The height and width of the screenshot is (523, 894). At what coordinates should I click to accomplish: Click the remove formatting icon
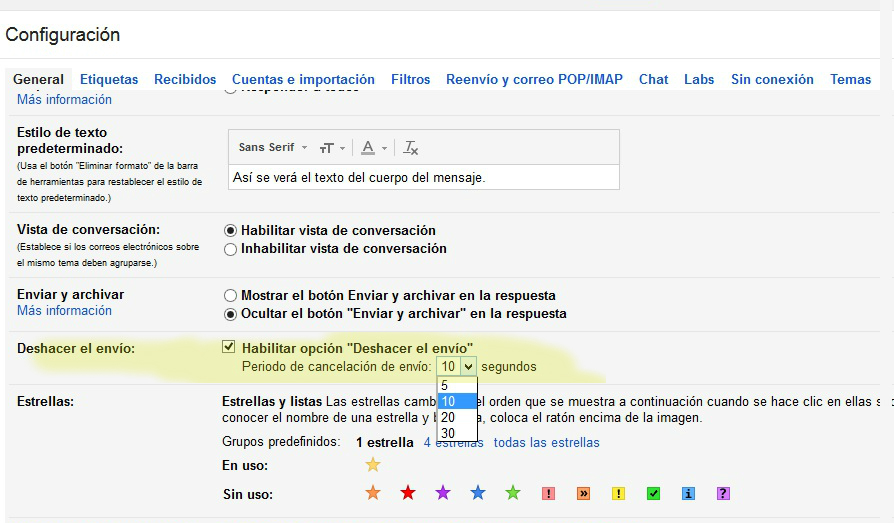tap(411, 148)
